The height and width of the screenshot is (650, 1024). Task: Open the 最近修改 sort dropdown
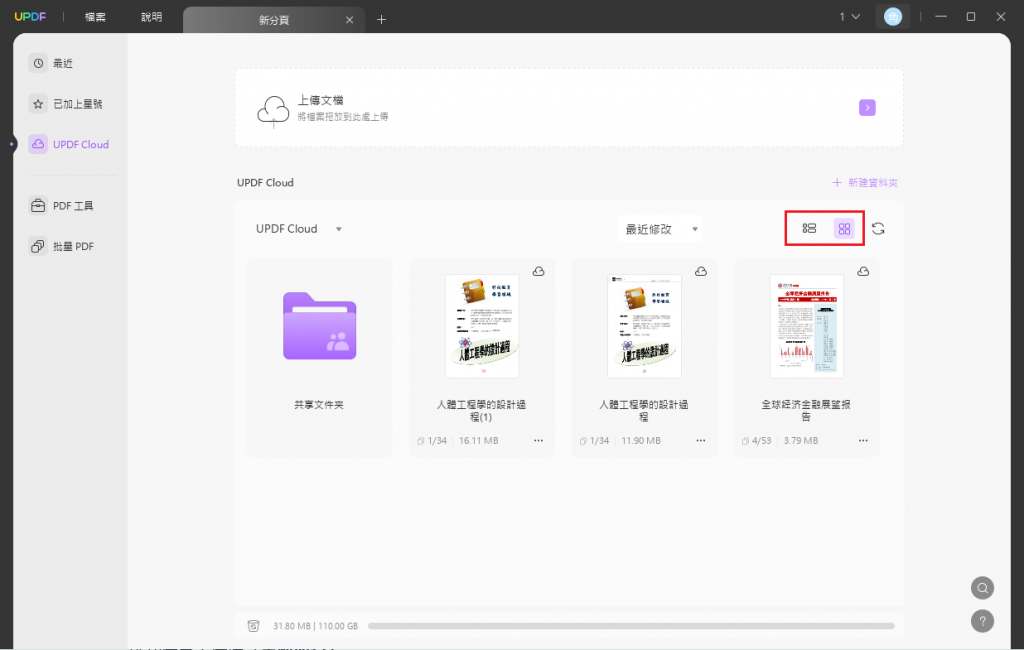pos(660,229)
